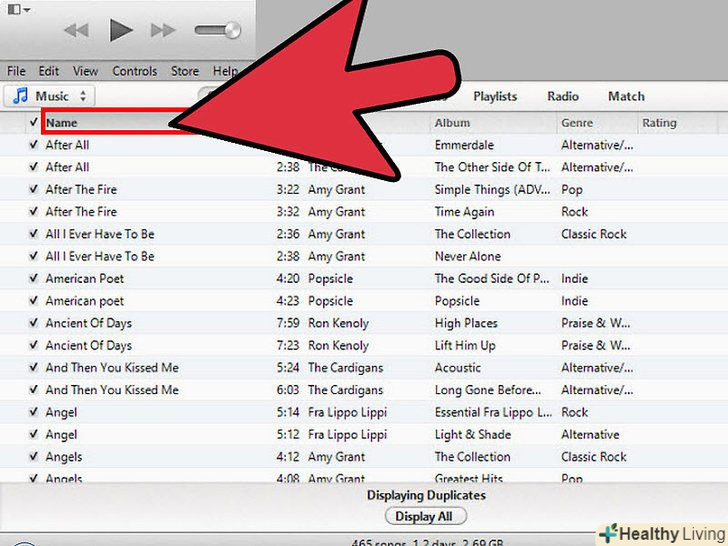Click artist Ron Kenoly on 7:59 row
728x546 pixels.
click(338, 324)
